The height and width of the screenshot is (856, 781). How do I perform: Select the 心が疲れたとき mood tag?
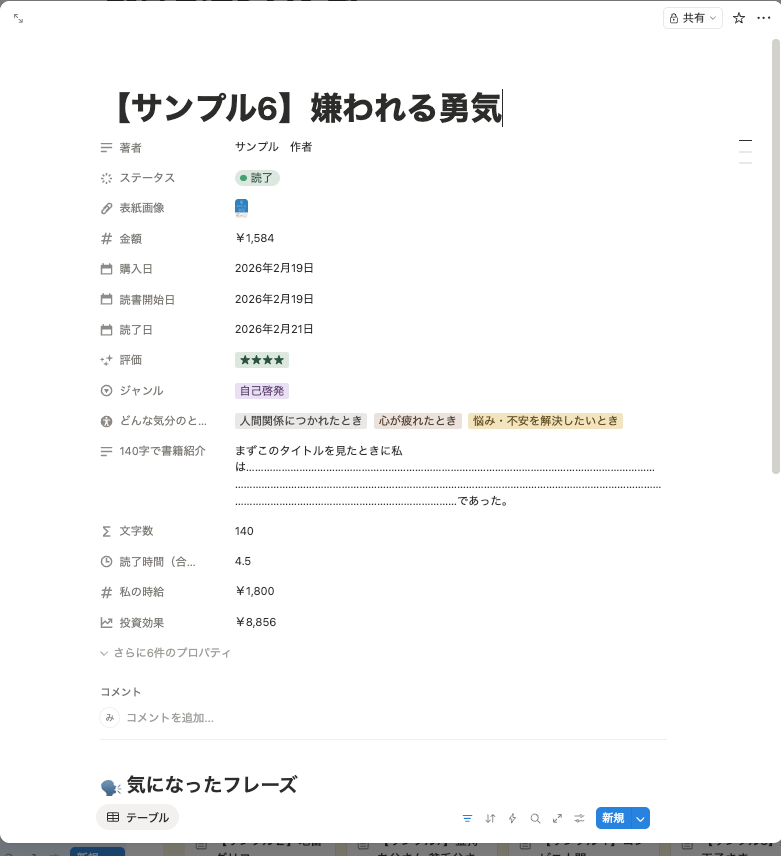[417, 421]
